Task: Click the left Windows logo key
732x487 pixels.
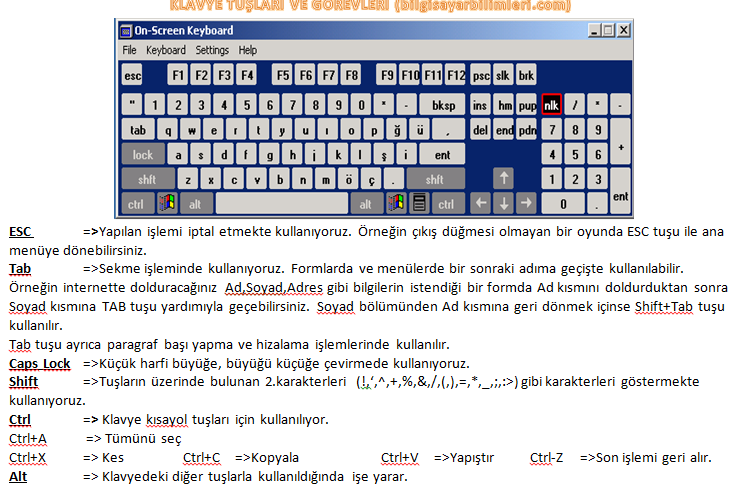Action: (x=167, y=203)
